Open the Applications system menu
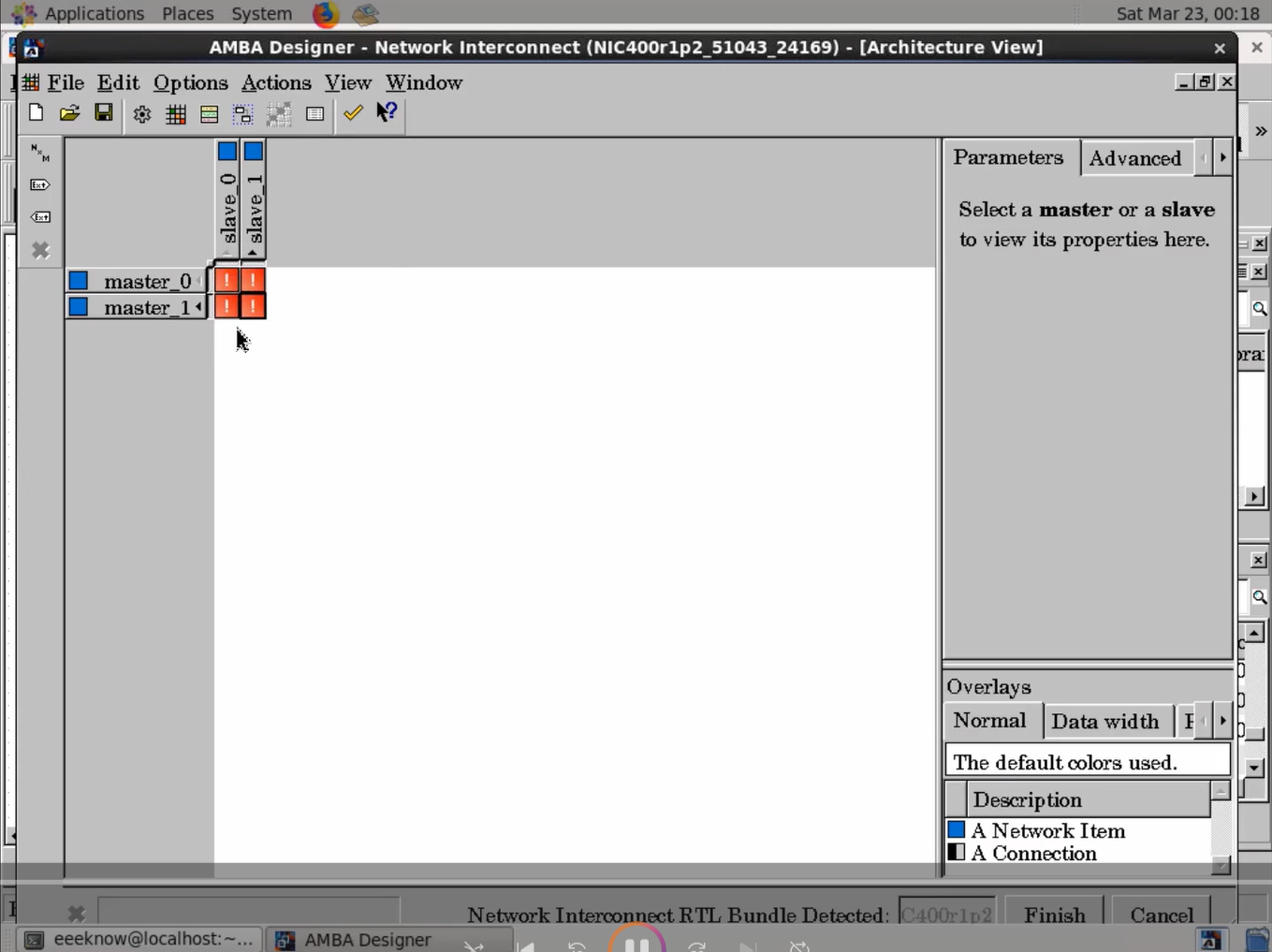The height and width of the screenshot is (952, 1272). (x=95, y=14)
